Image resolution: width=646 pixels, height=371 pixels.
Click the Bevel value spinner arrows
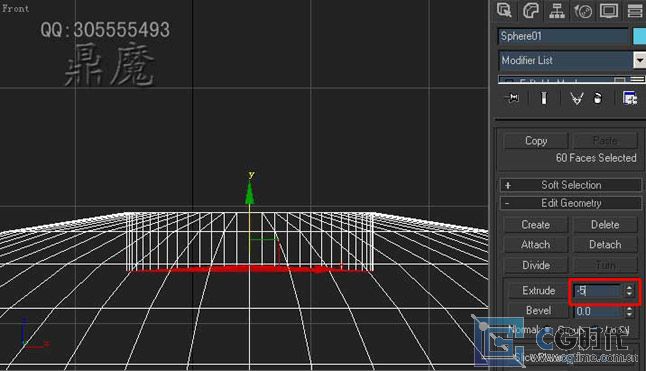click(629, 311)
